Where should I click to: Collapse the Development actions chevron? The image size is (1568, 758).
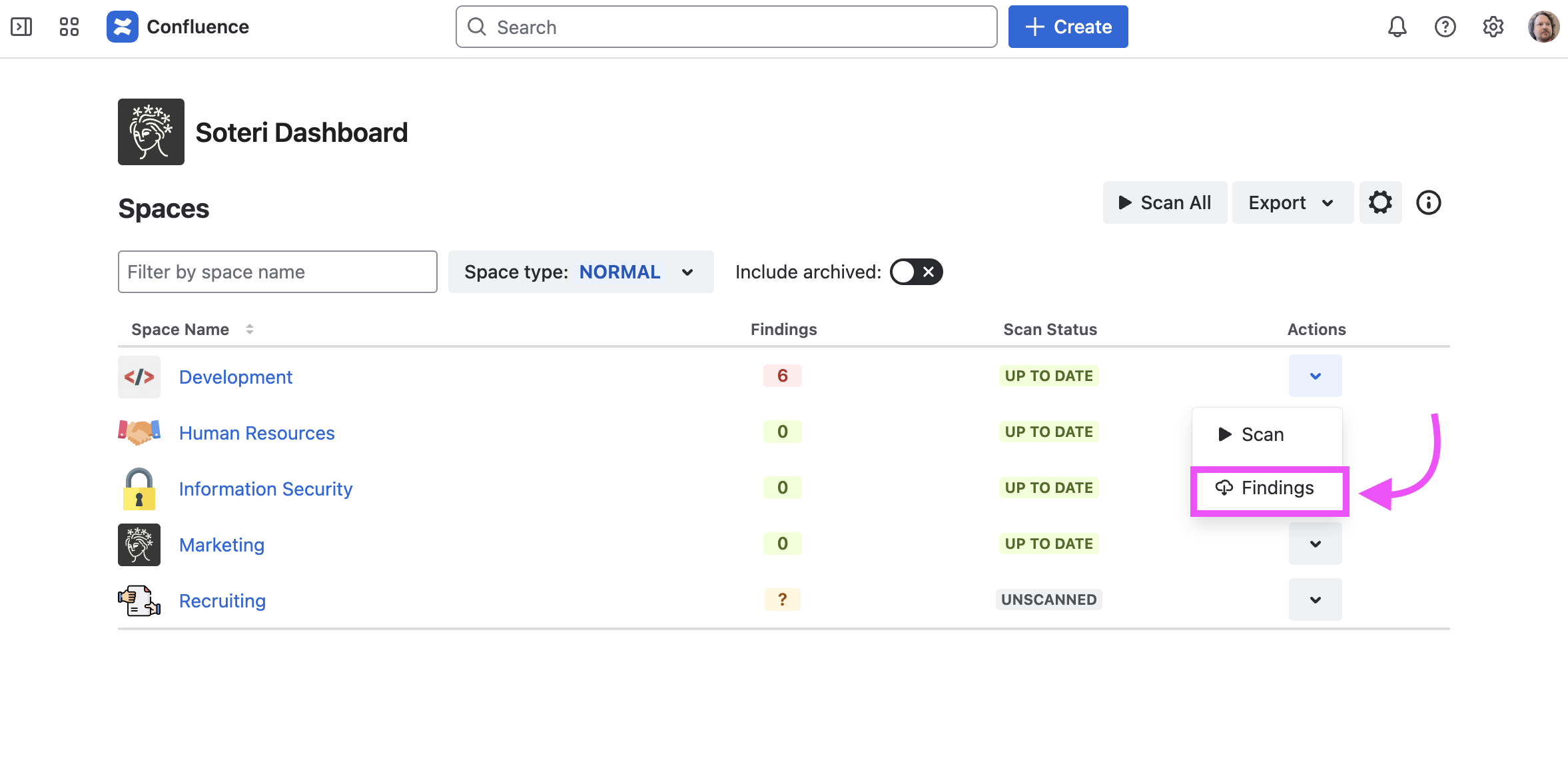[x=1315, y=376]
